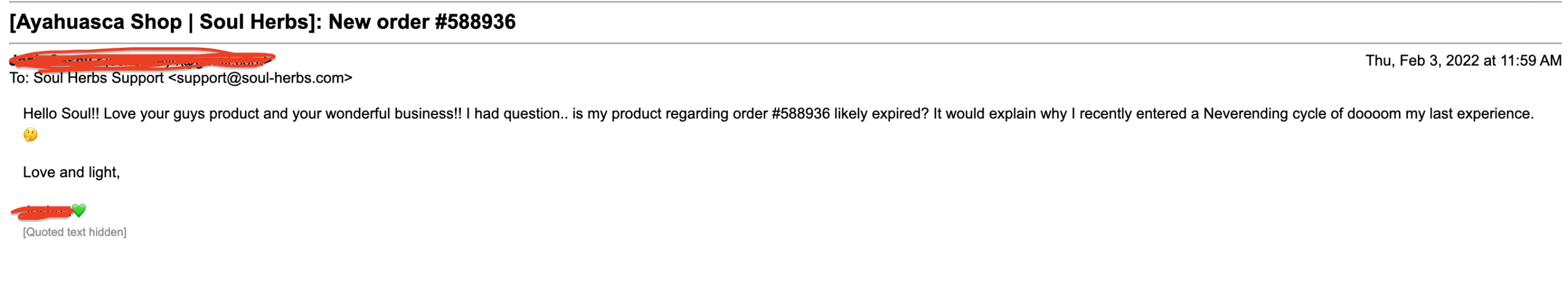Viewport: 1568px width, 305px height.
Task: Expand the "[Quoted text hidden]" section
Action: (x=74, y=232)
